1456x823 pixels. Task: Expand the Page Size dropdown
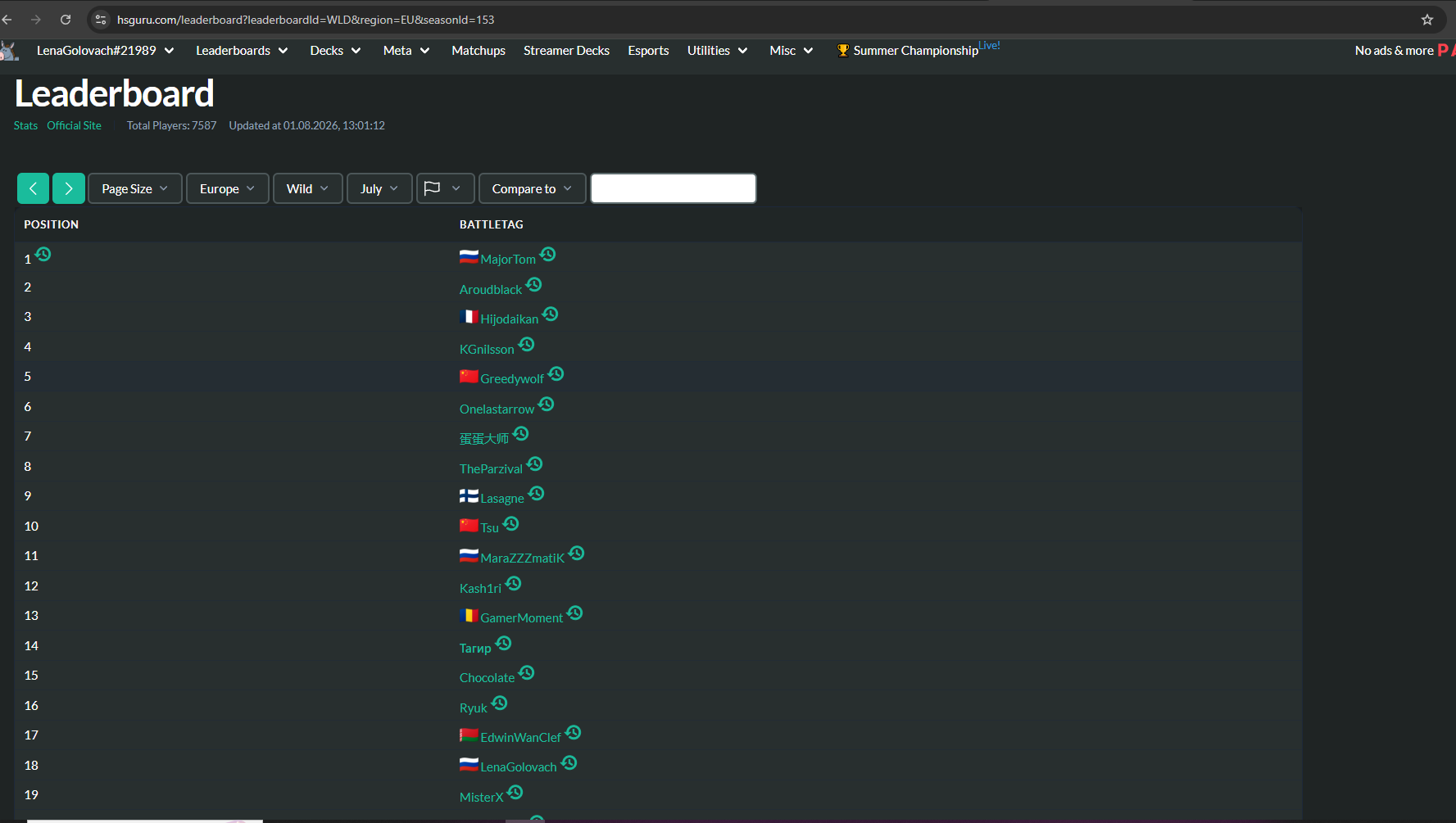pos(135,188)
